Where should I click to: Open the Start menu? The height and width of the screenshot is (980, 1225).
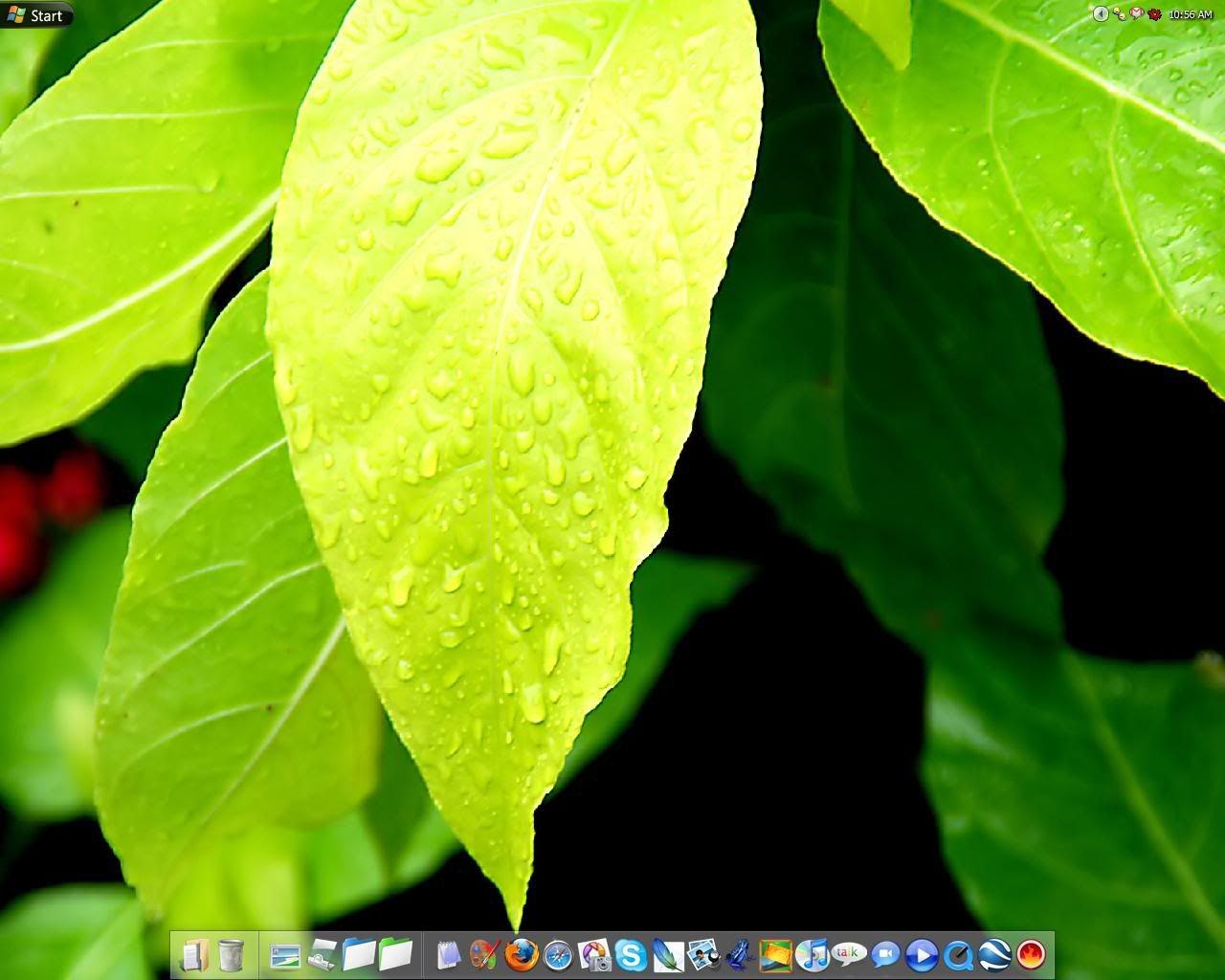35,15
